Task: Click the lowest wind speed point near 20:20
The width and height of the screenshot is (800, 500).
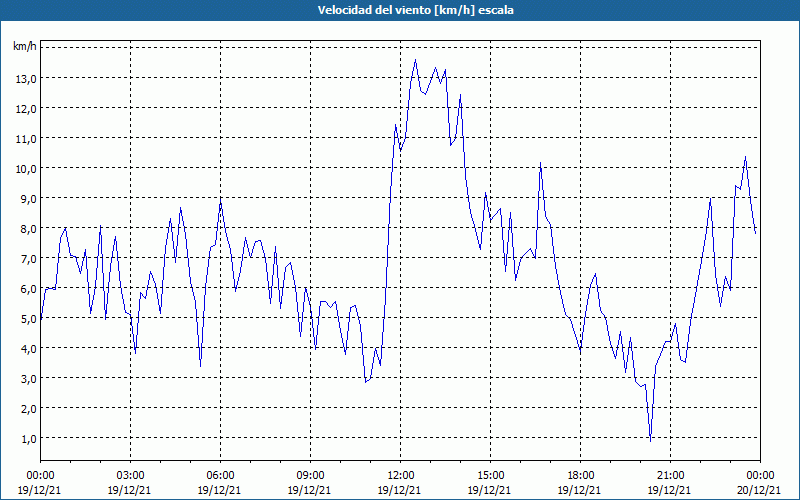Action: (651, 441)
